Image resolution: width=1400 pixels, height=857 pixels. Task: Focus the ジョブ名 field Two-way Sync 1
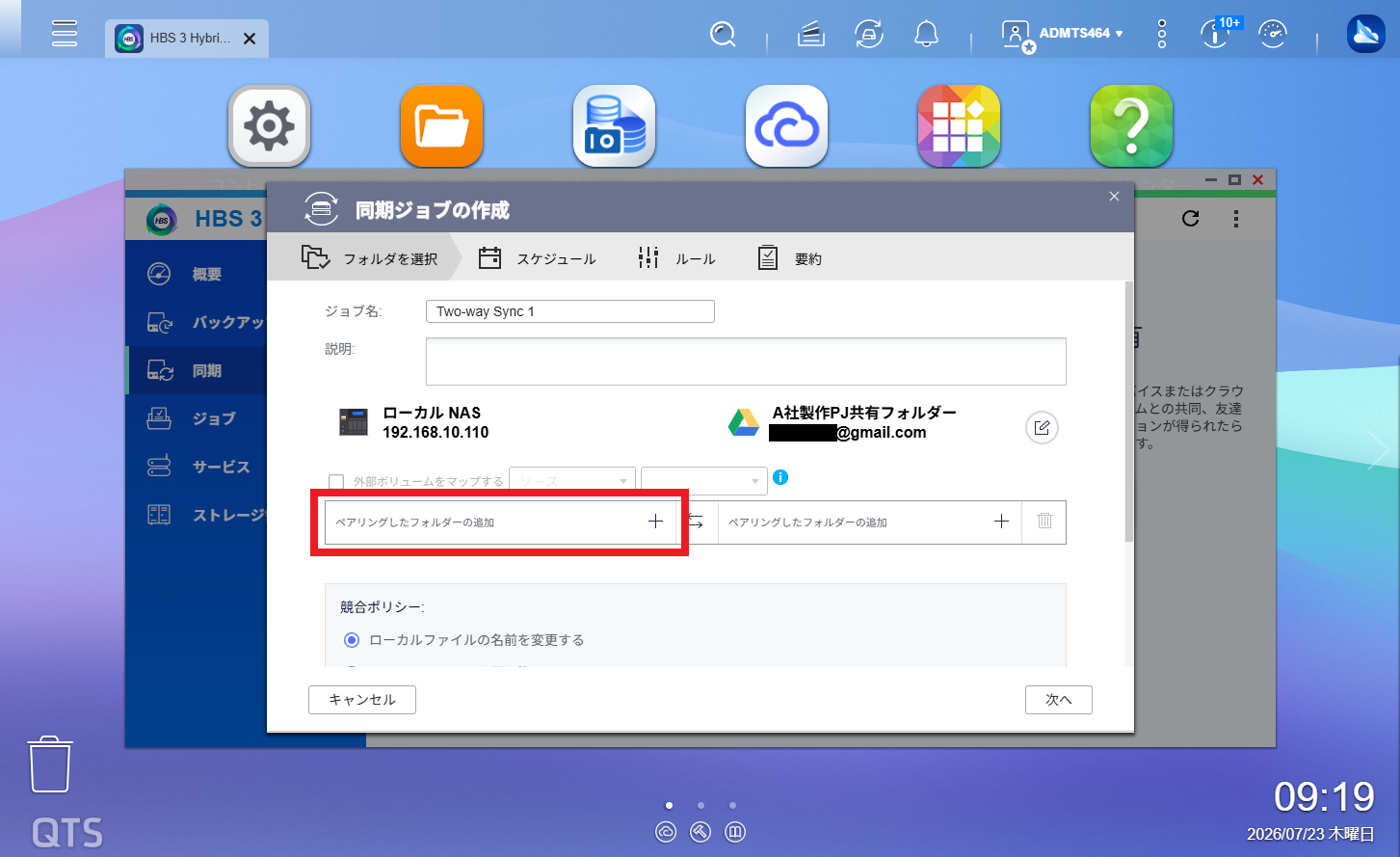coord(570,311)
